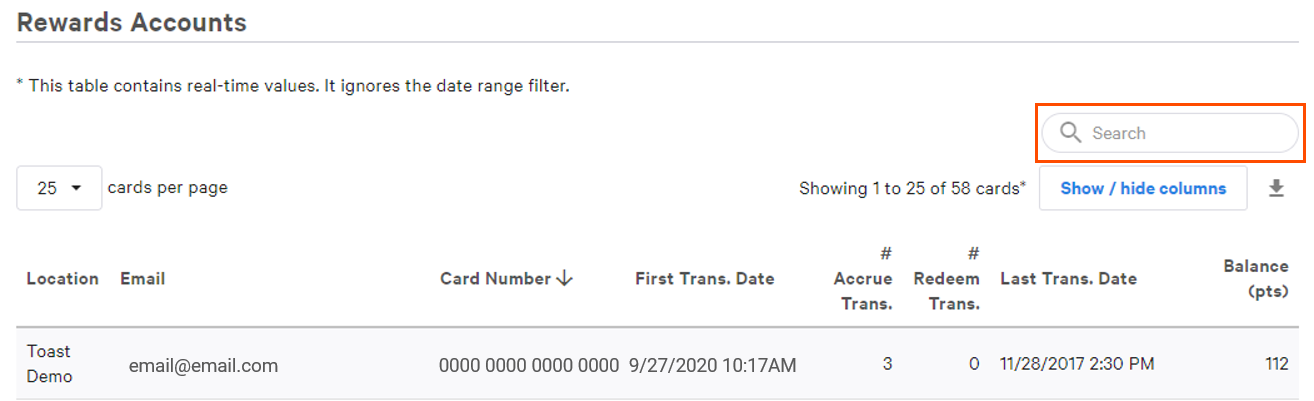The image size is (1314, 401).
Task: Click card number 0000 0000 0000 0000
Action: tap(529, 366)
